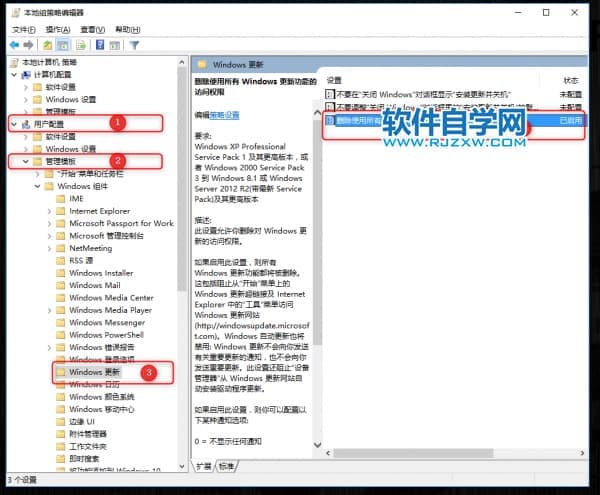Switch to the 标准 tab
Viewport: 600px width, 495px height.
pyautogui.click(x=227, y=467)
